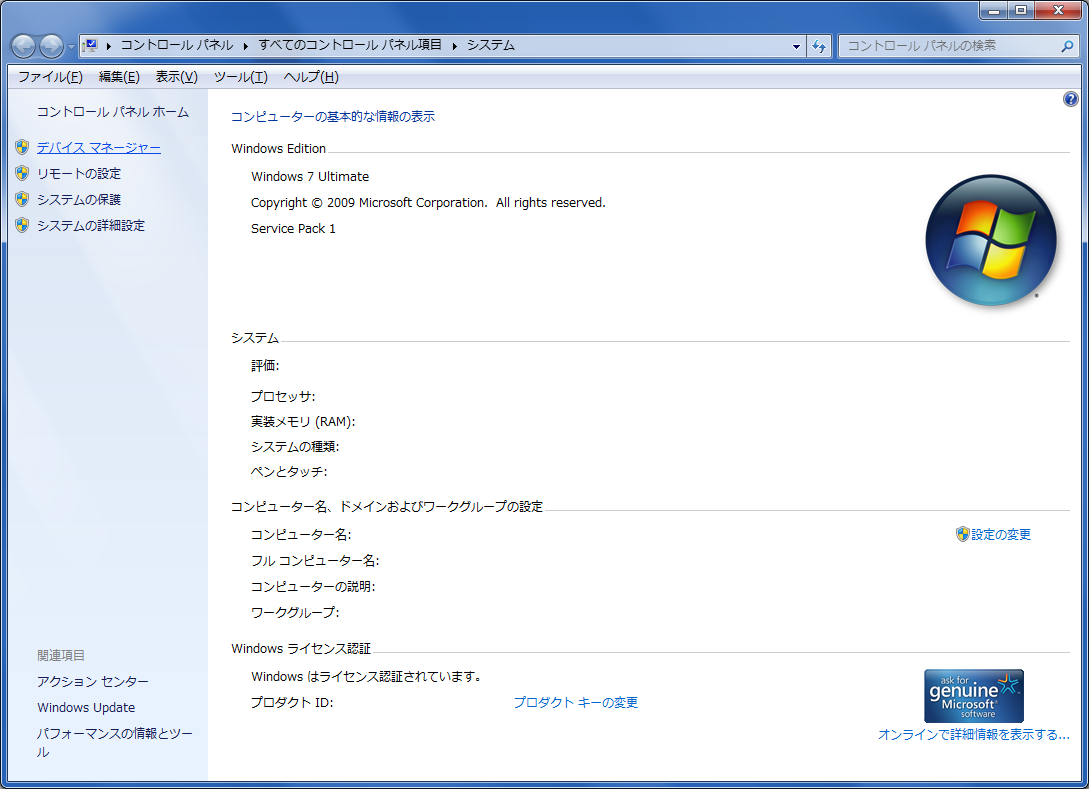Viewport: 1089px width, 789px height.
Task: Close the System window
Action: [1058, 10]
